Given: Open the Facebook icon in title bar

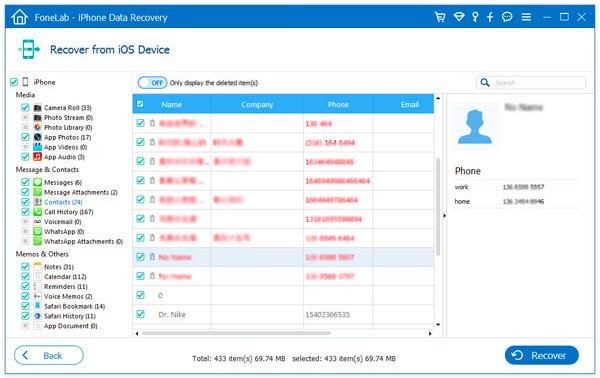Looking at the screenshot, I should 490,17.
